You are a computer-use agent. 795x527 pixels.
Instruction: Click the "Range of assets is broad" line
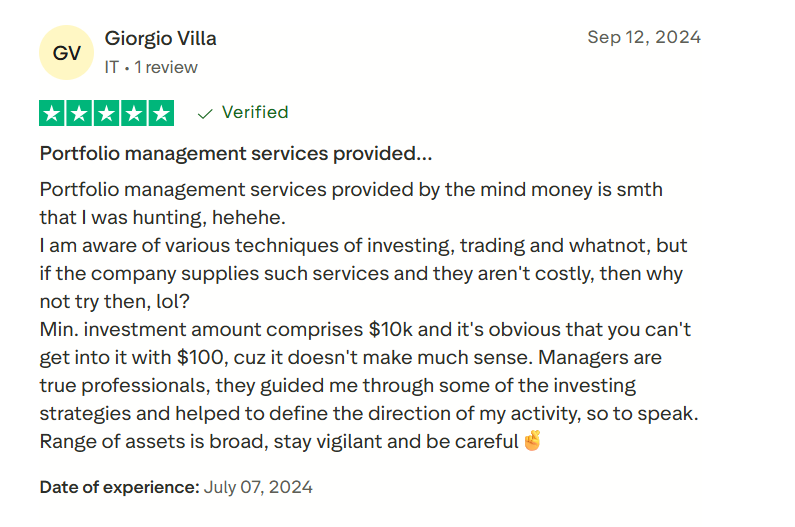point(280,441)
